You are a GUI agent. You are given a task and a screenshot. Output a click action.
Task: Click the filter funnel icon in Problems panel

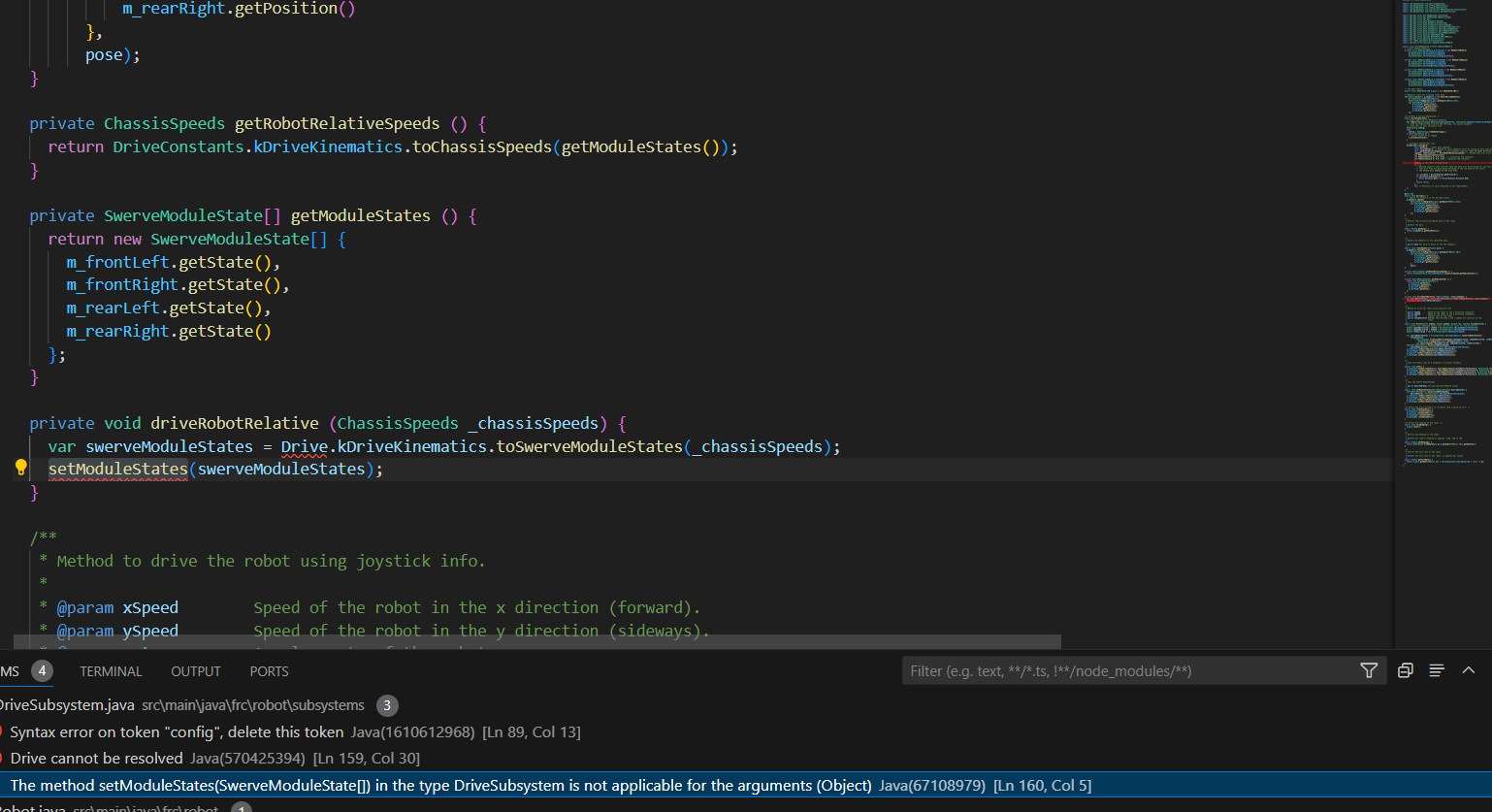[1369, 670]
